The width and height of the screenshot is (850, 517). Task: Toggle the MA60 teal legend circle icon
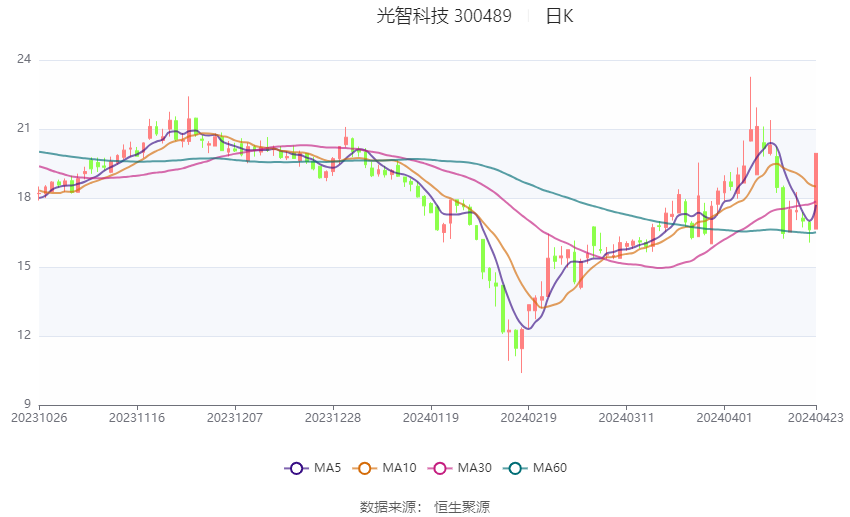(x=515, y=468)
